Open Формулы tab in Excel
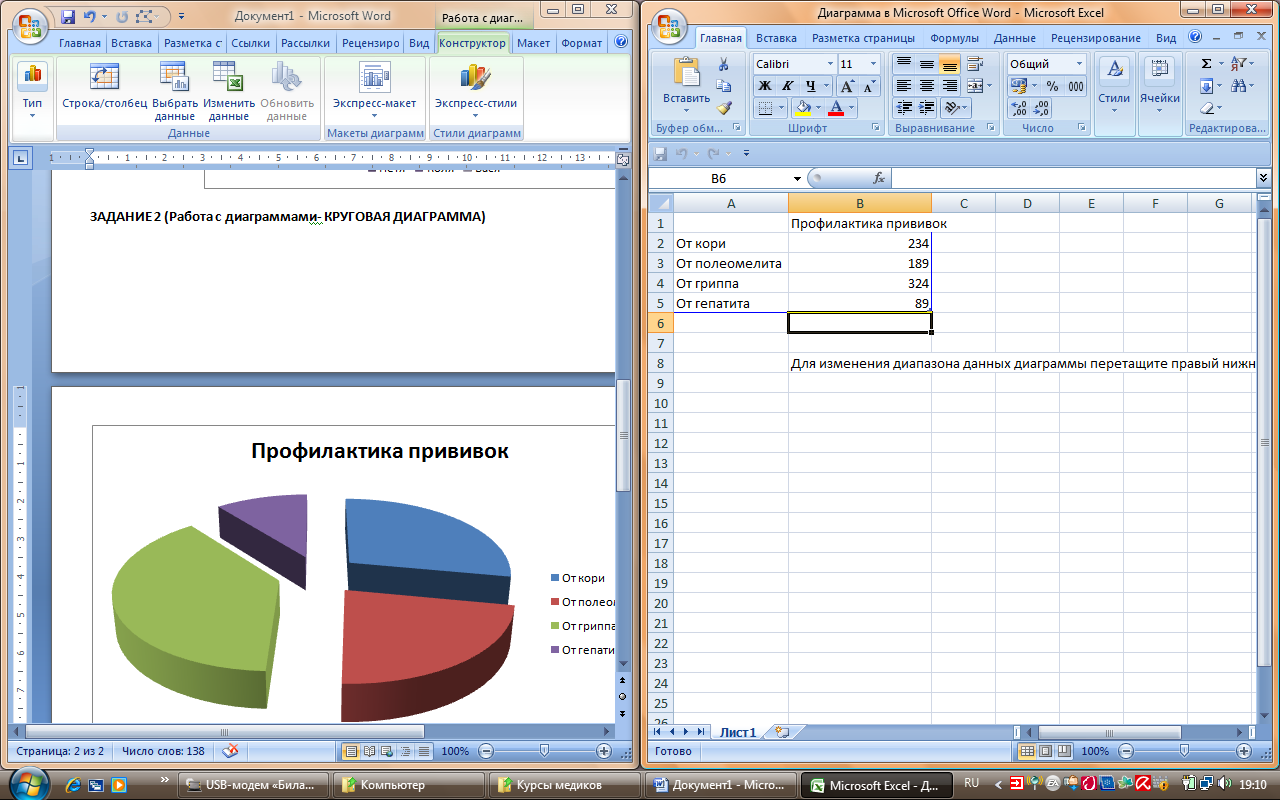The width and height of the screenshot is (1280, 800). 954,38
